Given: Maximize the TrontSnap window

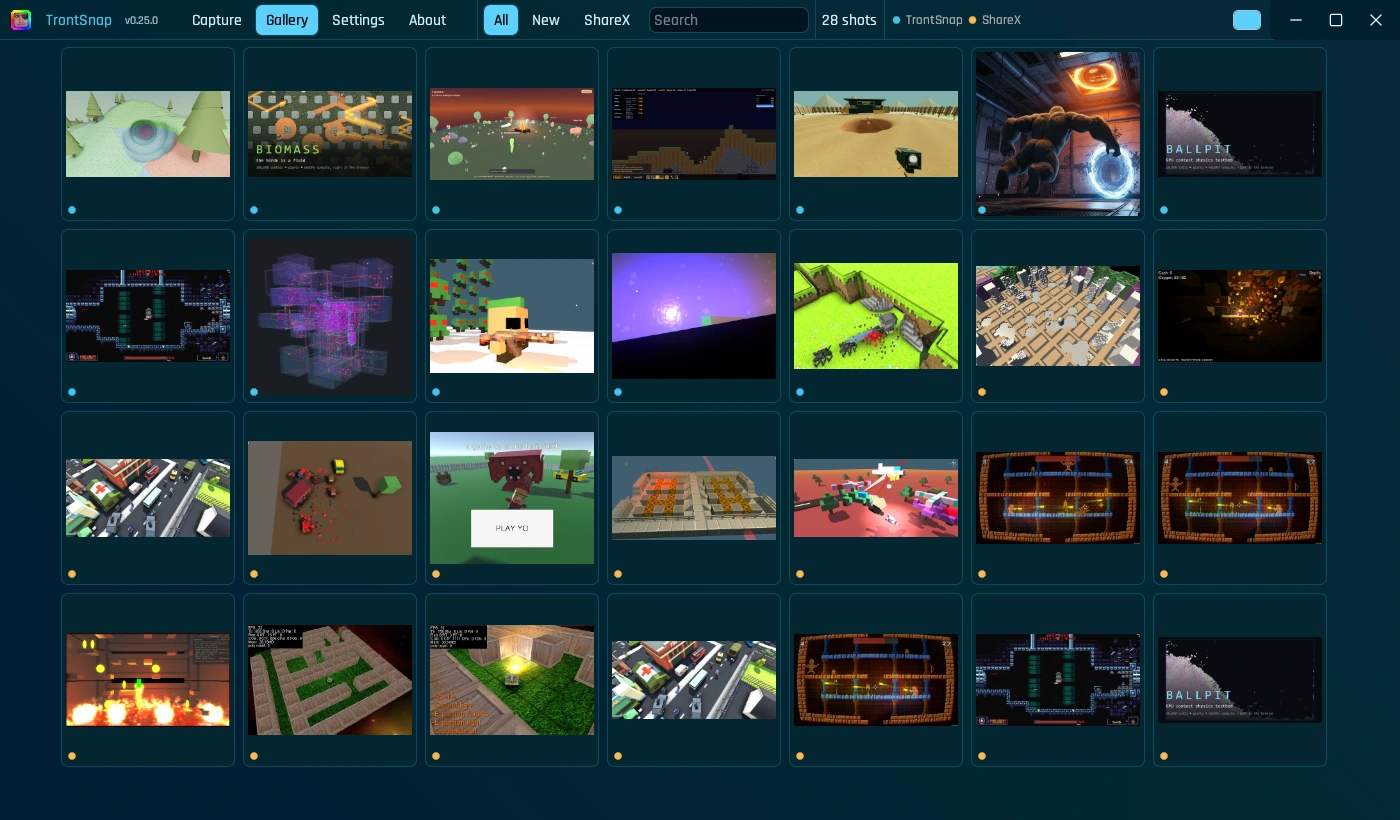Looking at the screenshot, I should coord(1336,20).
